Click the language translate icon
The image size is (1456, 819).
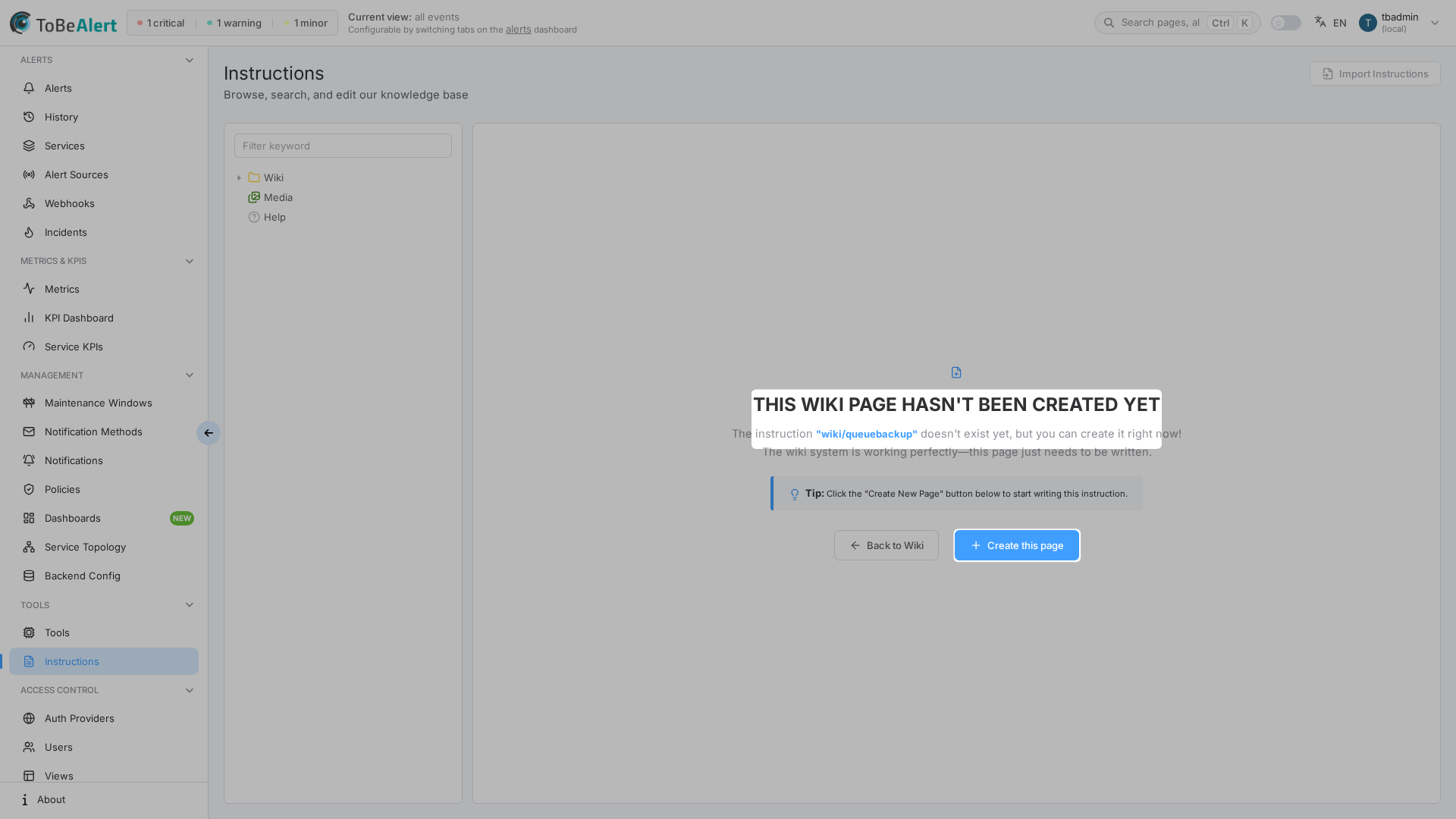point(1320,22)
